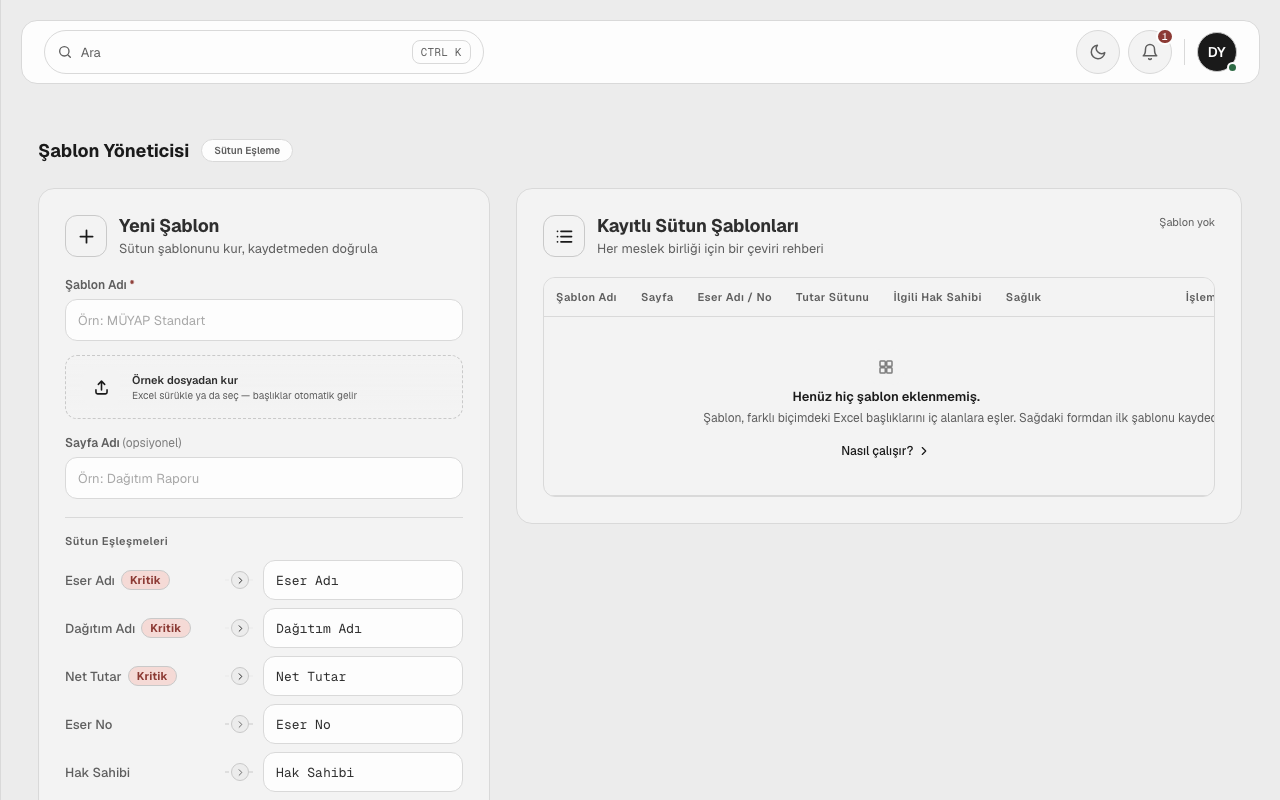Focus the Sayfa Adı input field
Screen dimensions: 1280x800
pyautogui.click(x=264, y=478)
